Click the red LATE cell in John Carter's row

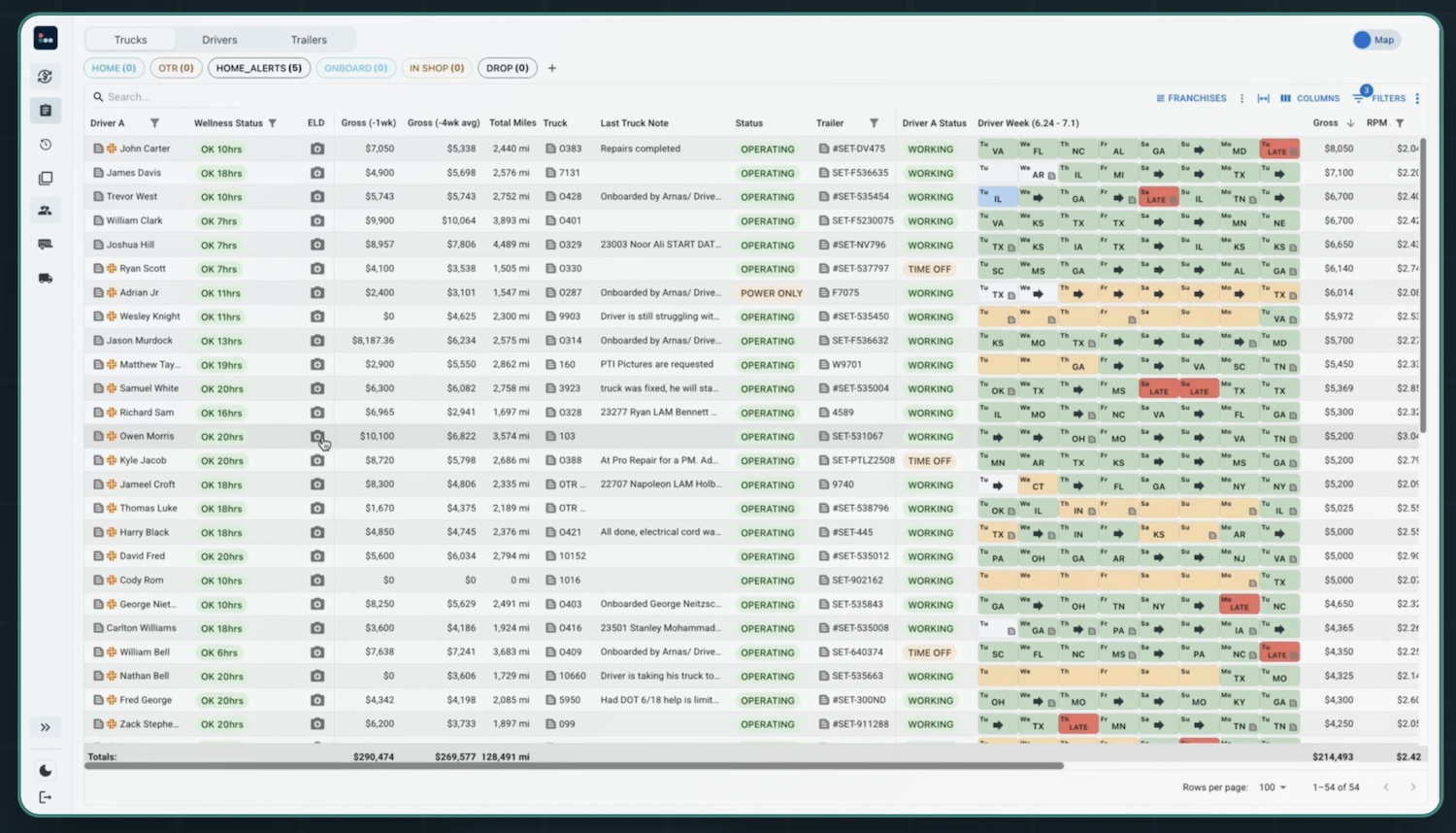point(1279,150)
